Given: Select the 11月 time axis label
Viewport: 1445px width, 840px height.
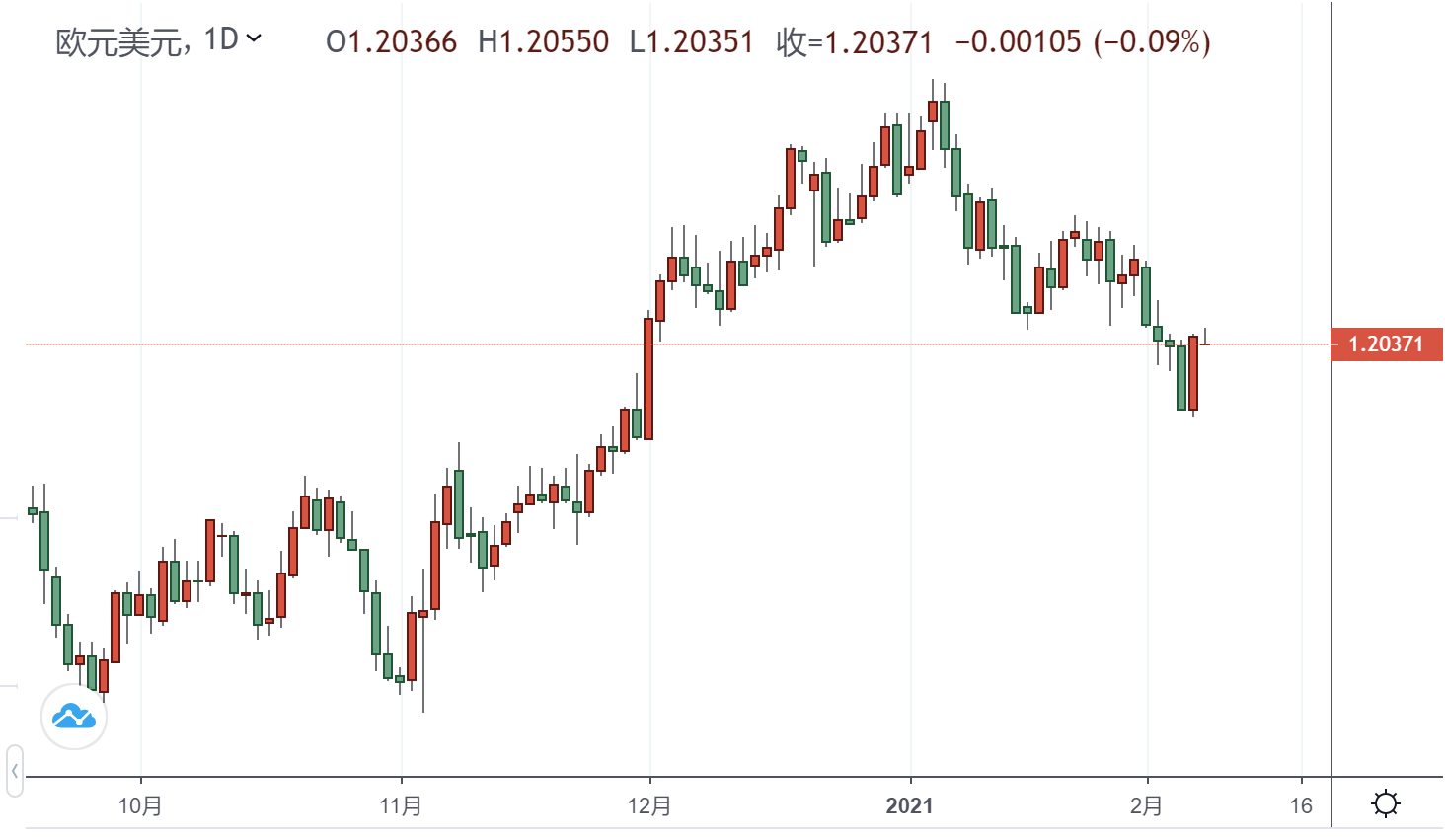Looking at the screenshot, I should click(401, 805).
